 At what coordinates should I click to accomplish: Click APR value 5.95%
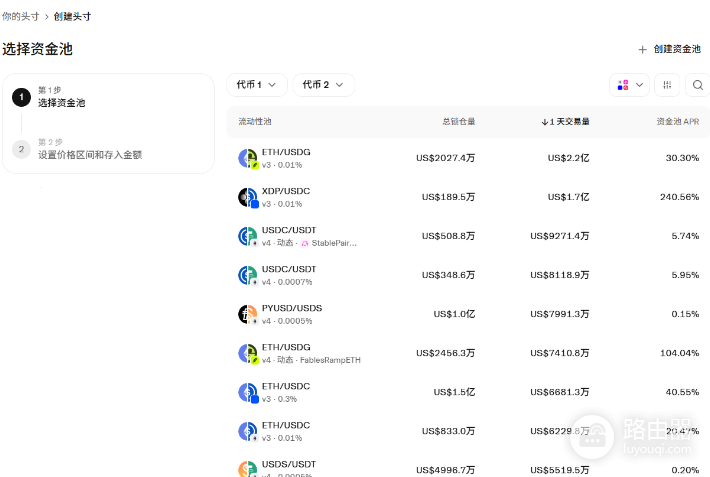(685, 275)
